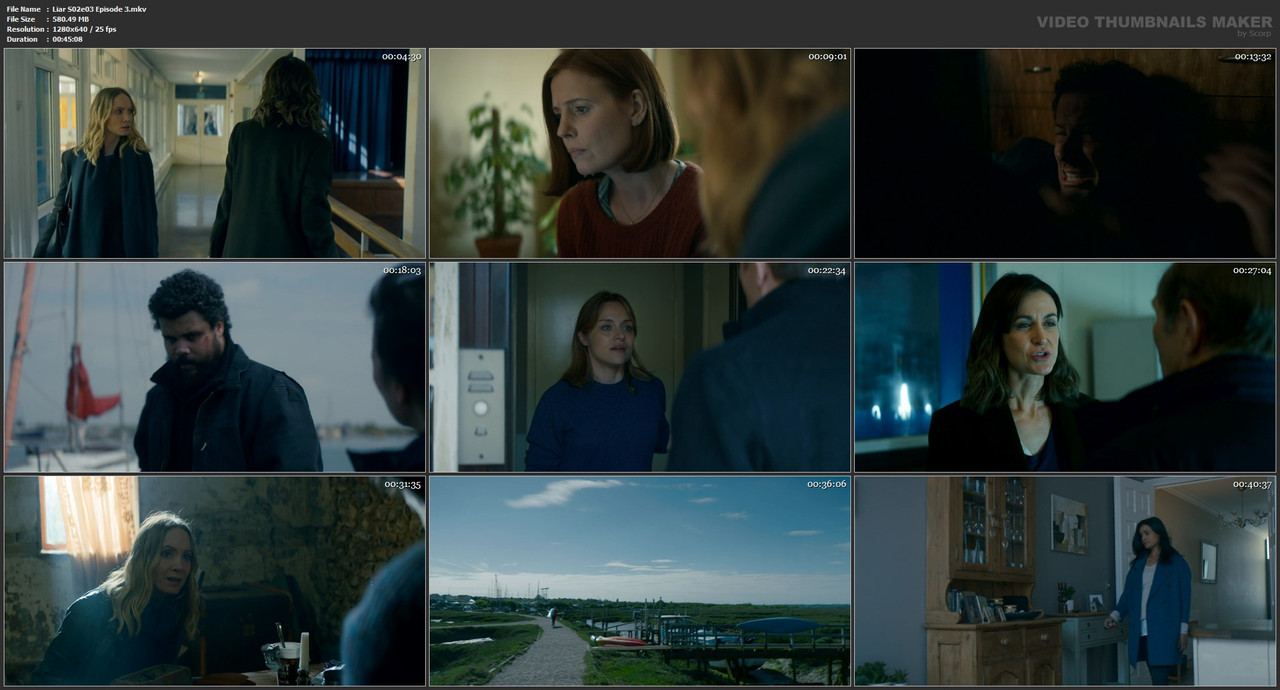
Task: Select the thumbnail stamped 00:13:32
Action: click(x=1065, y=153)
